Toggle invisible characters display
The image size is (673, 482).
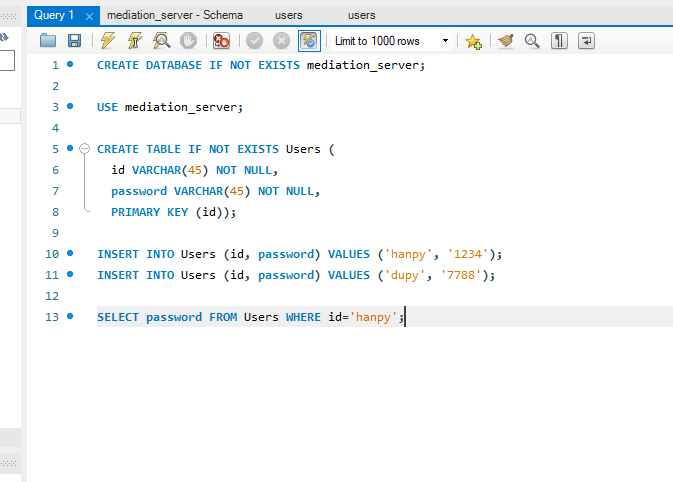[x=559, y=41]
